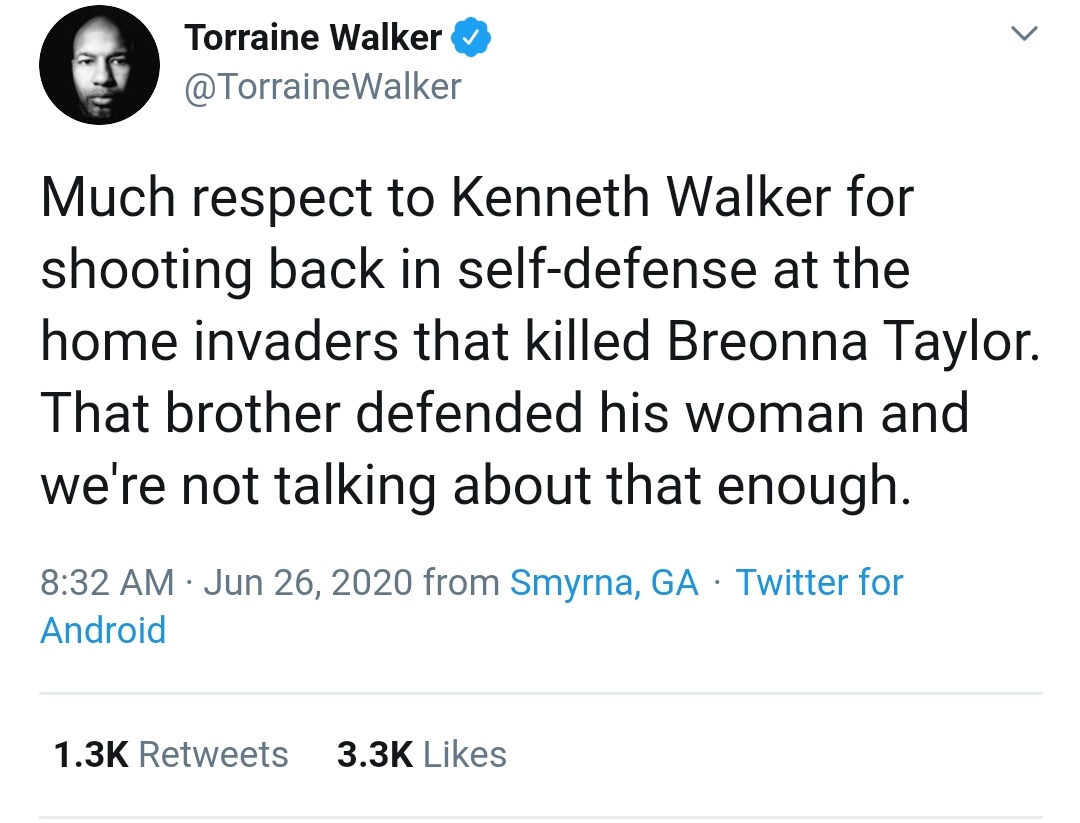Screen dimensions: 1080x823
Task: View the Likes label list
Action: [x=465, y=754]
